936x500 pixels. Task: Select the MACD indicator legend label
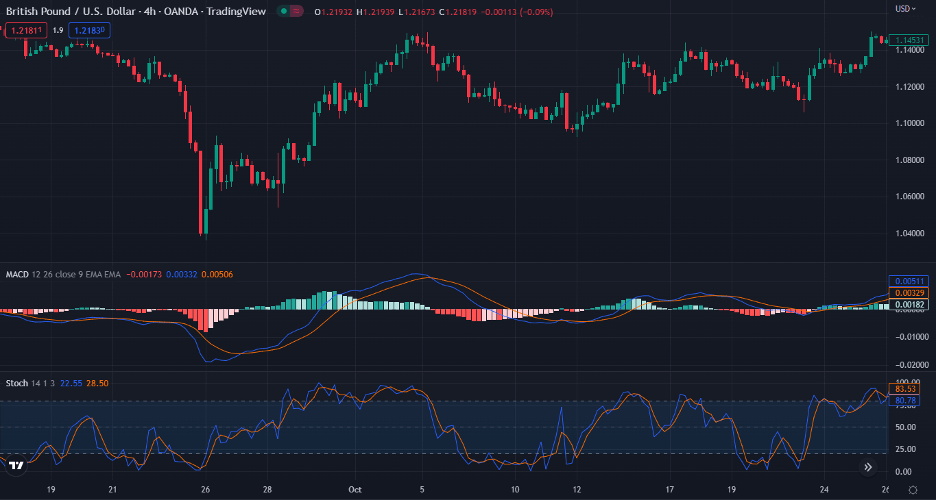[17, 274]
